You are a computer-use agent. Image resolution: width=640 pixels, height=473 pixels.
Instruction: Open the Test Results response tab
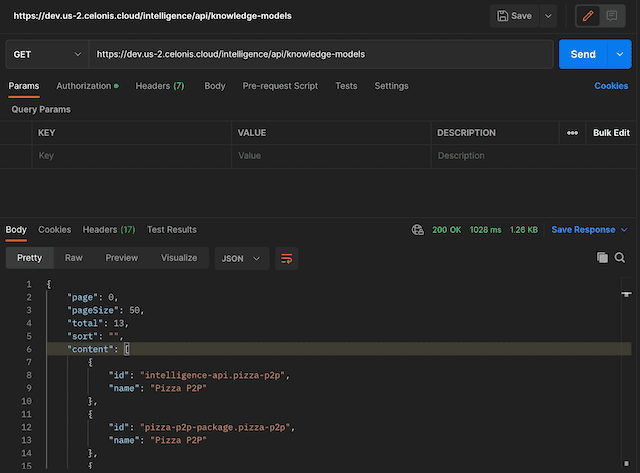click(172, 230)
